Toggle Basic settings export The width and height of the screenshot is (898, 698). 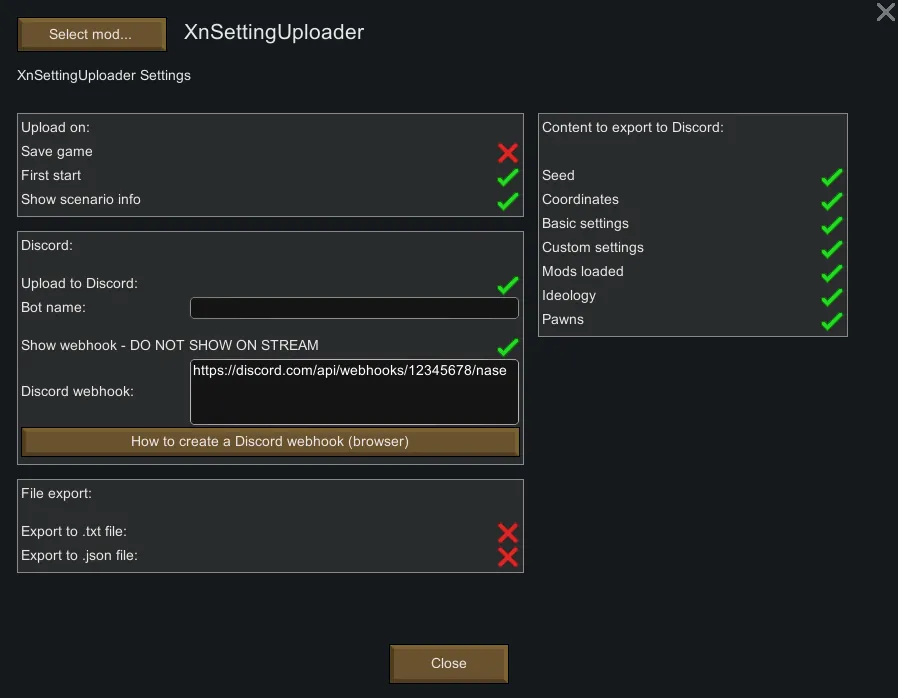coord(832,225)
